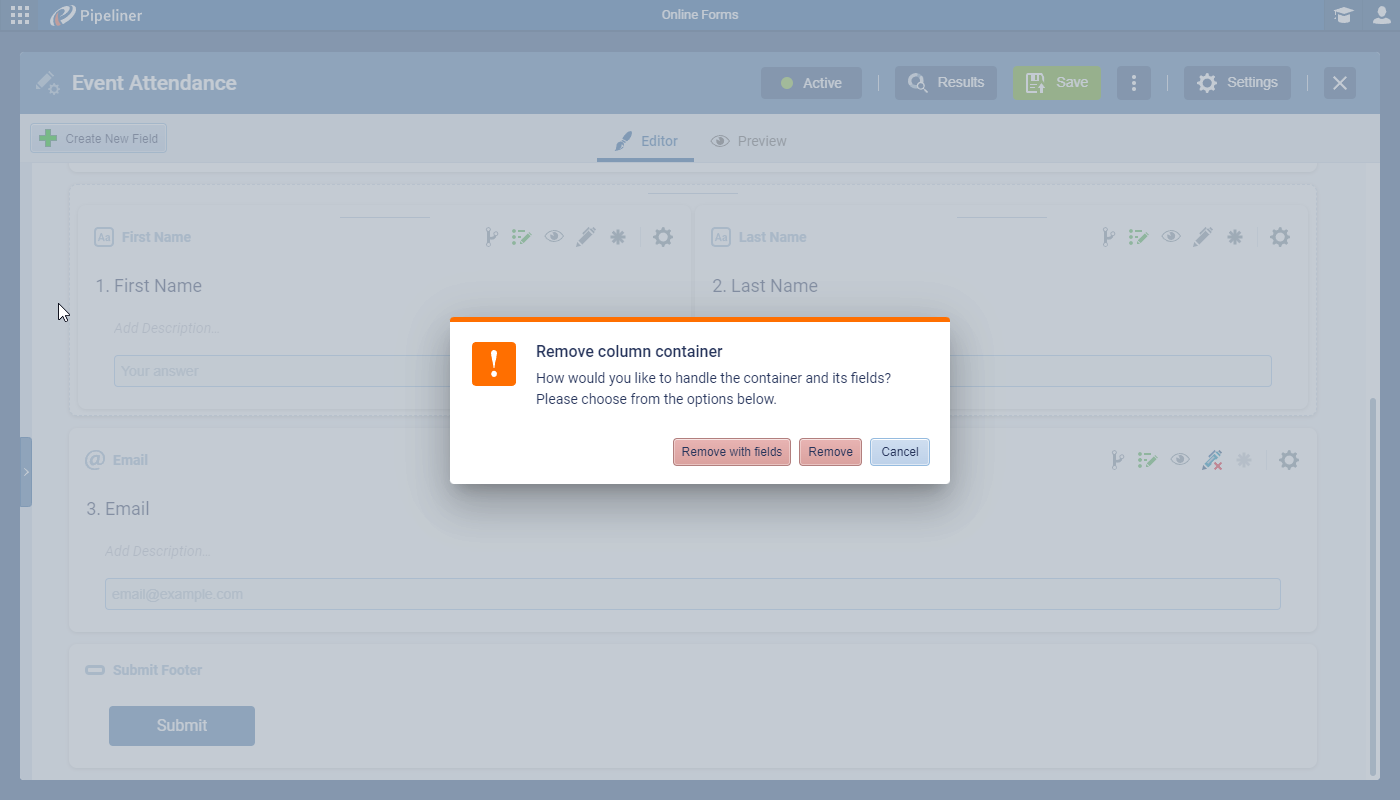Open the app launcher grid icon

[20, 15]
